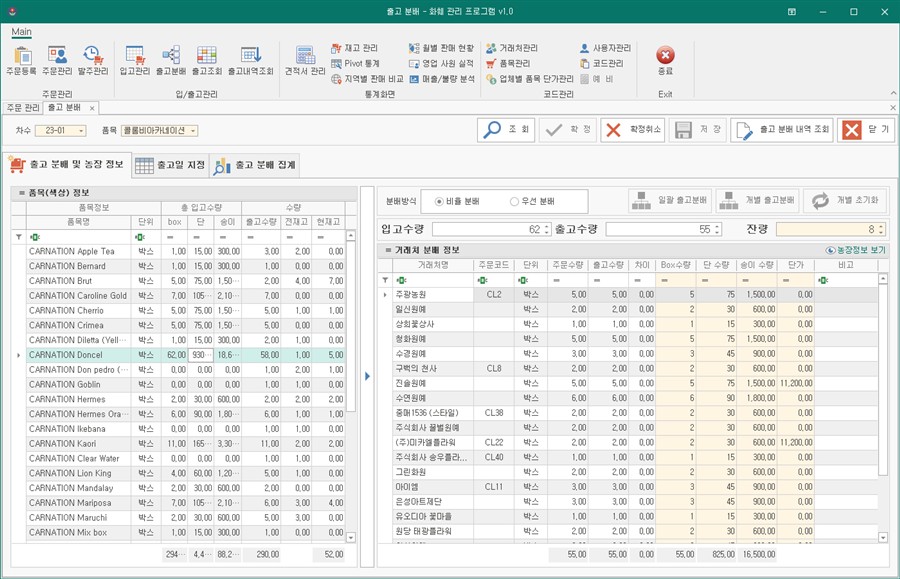Click the CL38 order code cell

(x=494, y=413)
